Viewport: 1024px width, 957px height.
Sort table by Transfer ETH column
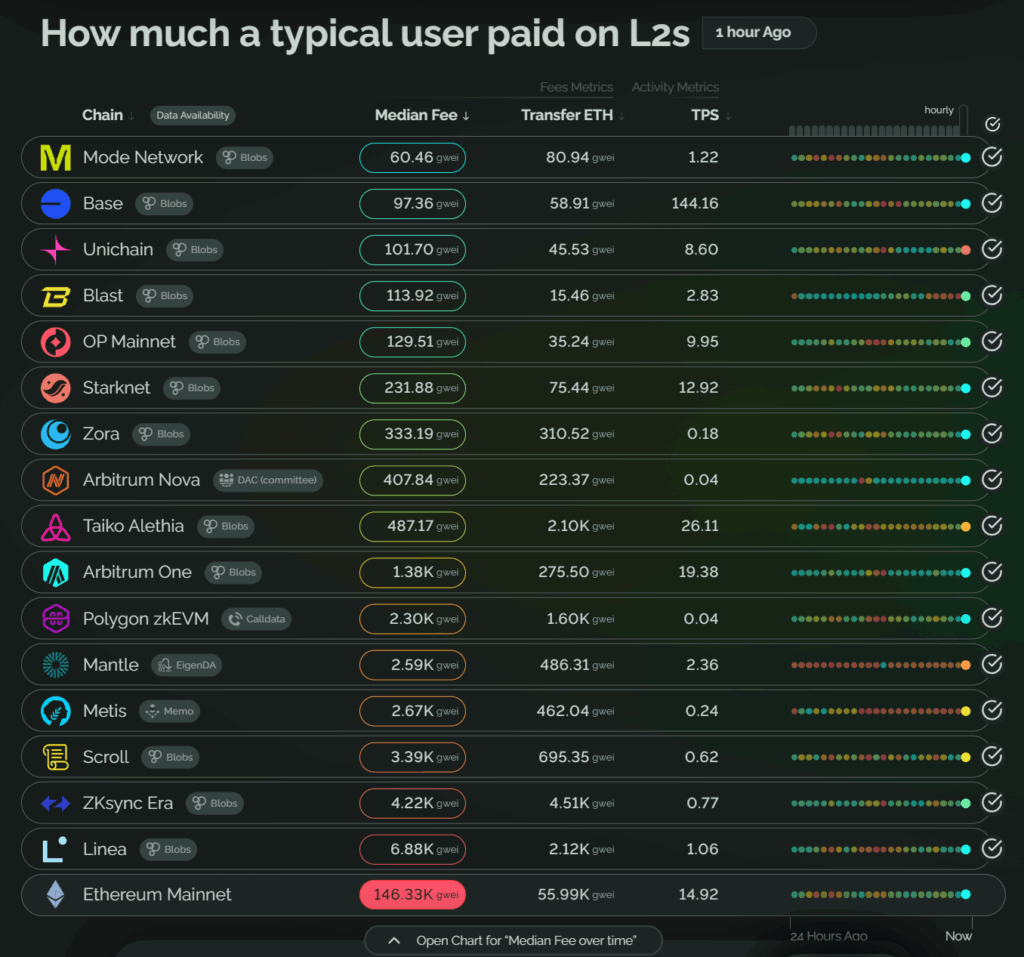[x=573, y=115]
